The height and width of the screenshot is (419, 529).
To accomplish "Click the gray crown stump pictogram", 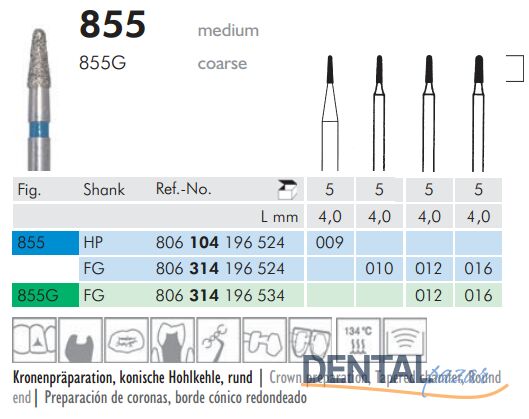I will 80,340.
